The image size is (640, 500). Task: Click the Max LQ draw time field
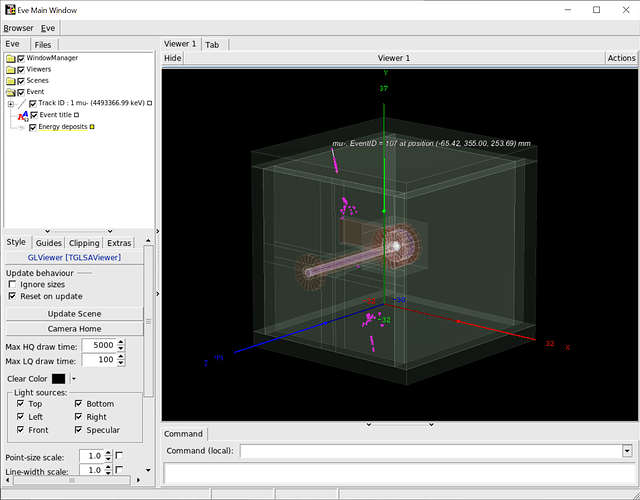click(x=99, y=360)
